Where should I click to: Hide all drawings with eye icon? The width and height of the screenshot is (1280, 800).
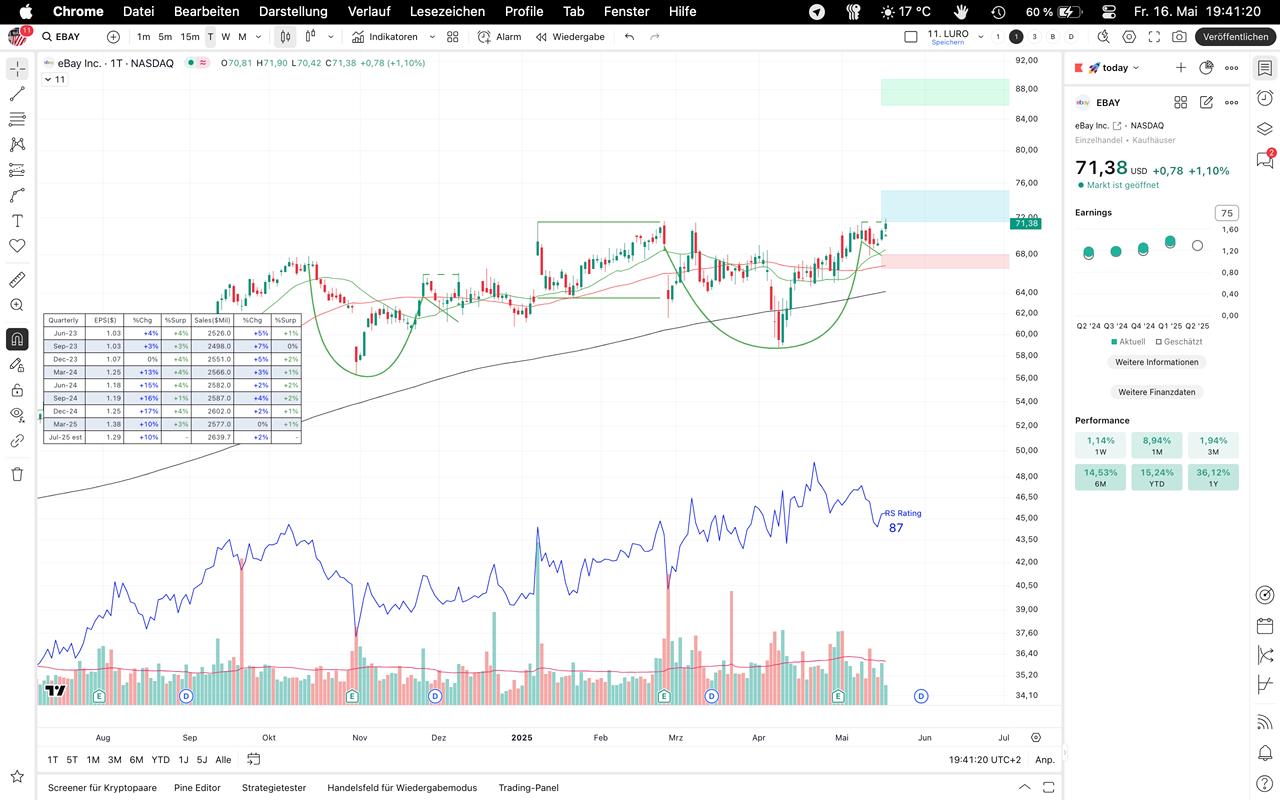click(17, 414)
